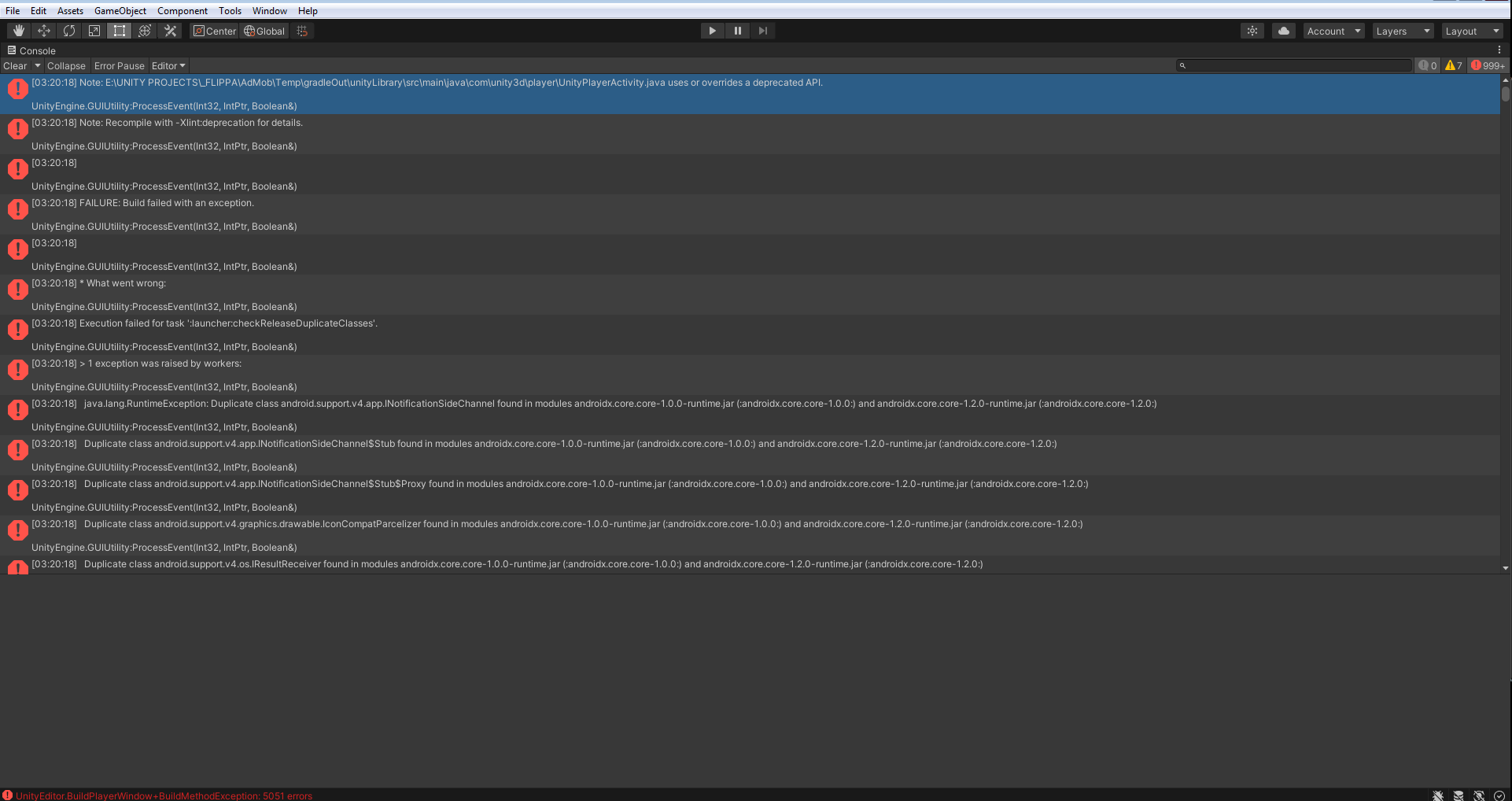Open the Window menu
The image size is (1512, 801).
click(x=269, y=10)
